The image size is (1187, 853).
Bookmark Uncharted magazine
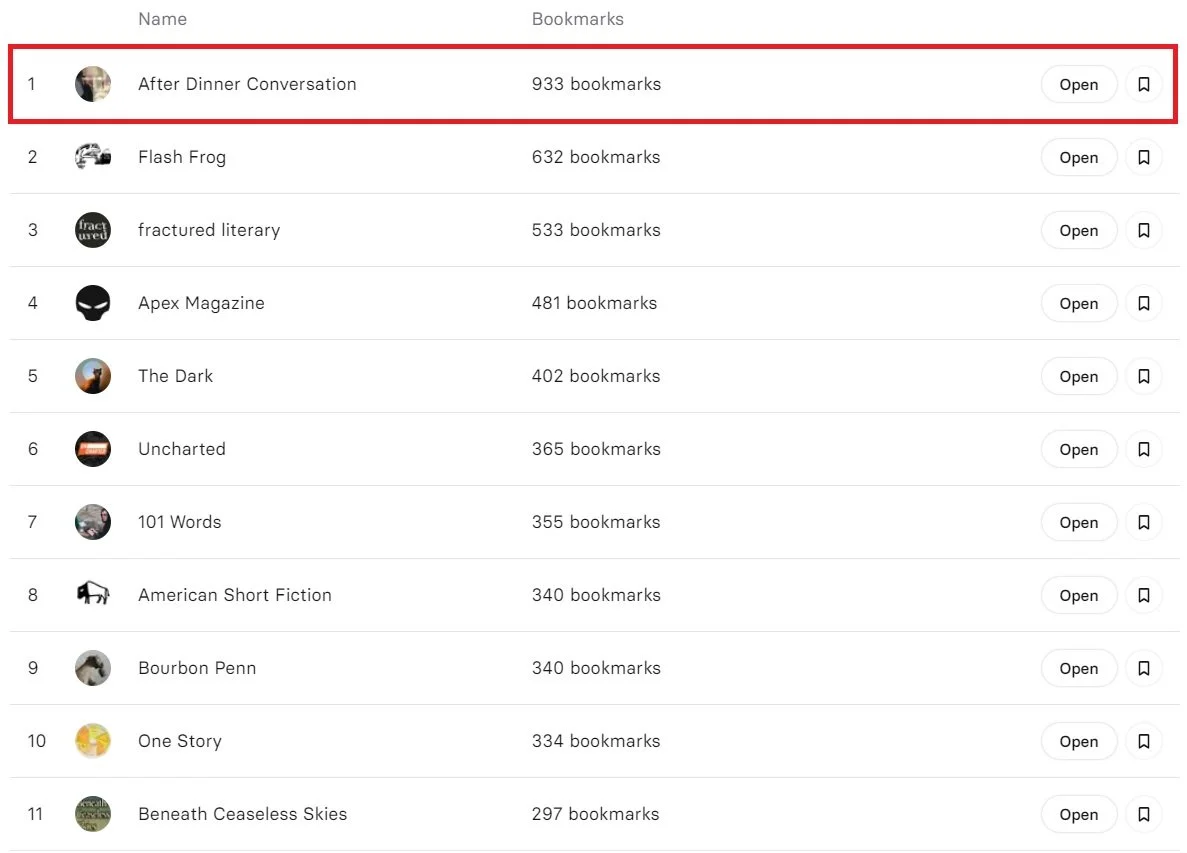click(x=1143, y=450)
